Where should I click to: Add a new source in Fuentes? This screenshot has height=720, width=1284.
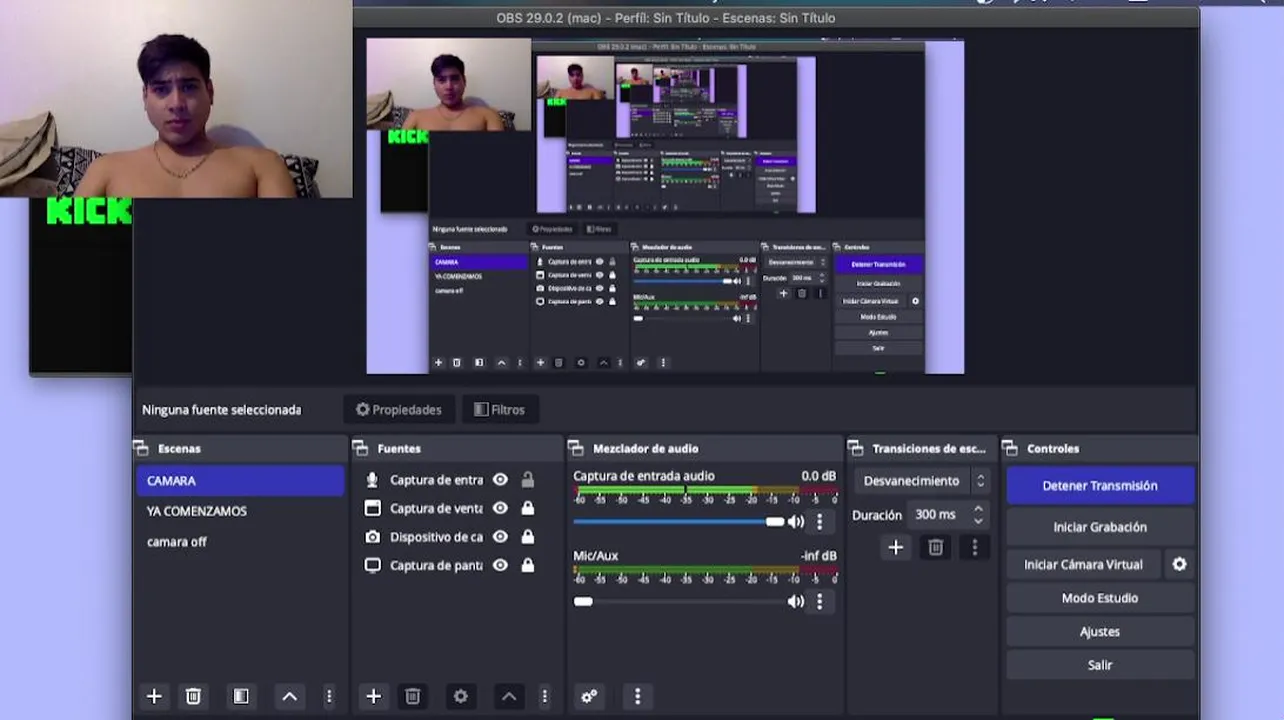373,696
